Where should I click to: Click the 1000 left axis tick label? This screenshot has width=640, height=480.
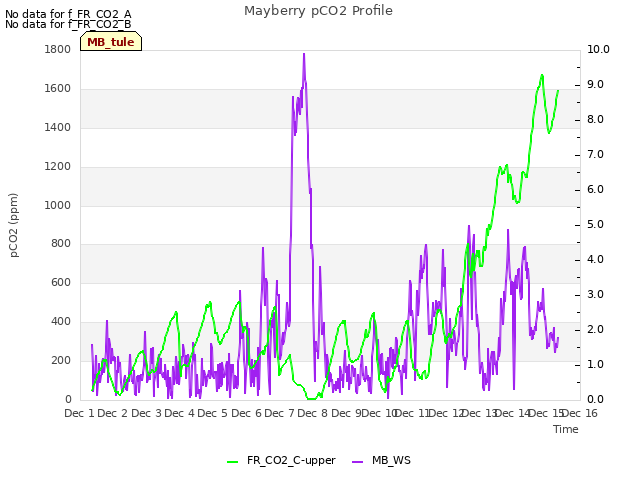[58, 205]
